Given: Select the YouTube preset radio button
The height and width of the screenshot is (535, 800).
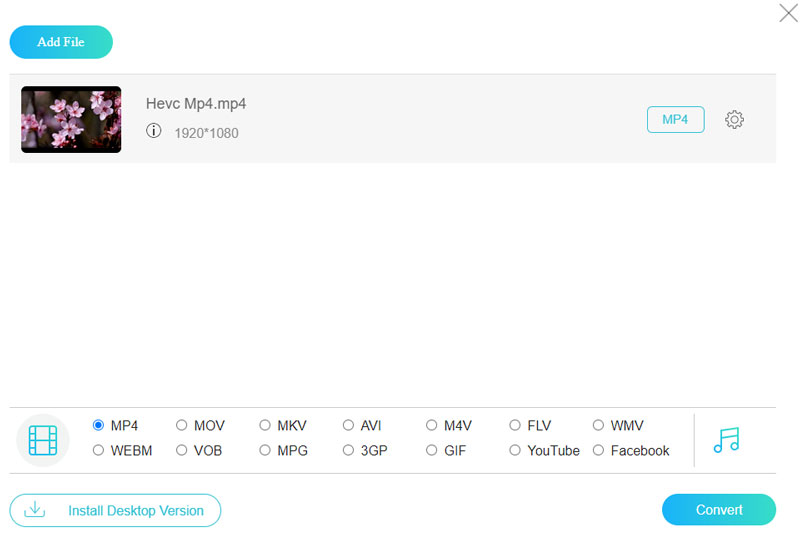Looking at the screenshot, I should point(515,450).
